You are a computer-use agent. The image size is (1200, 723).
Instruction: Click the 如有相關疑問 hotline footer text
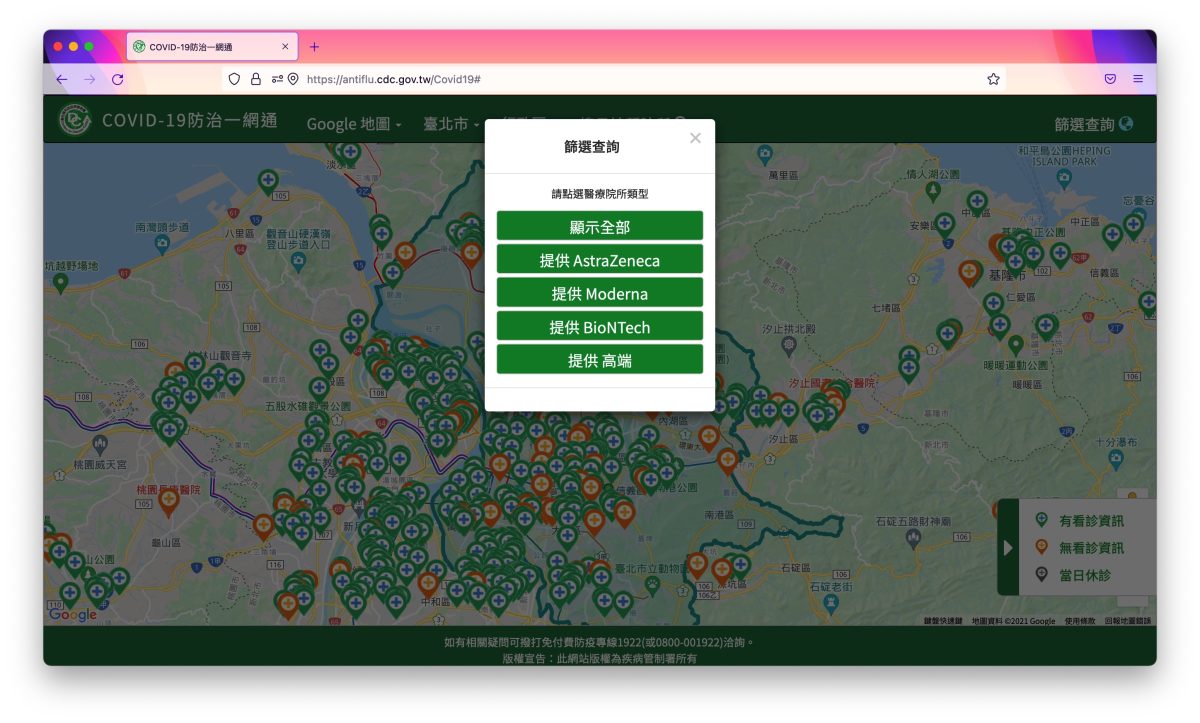599,642
